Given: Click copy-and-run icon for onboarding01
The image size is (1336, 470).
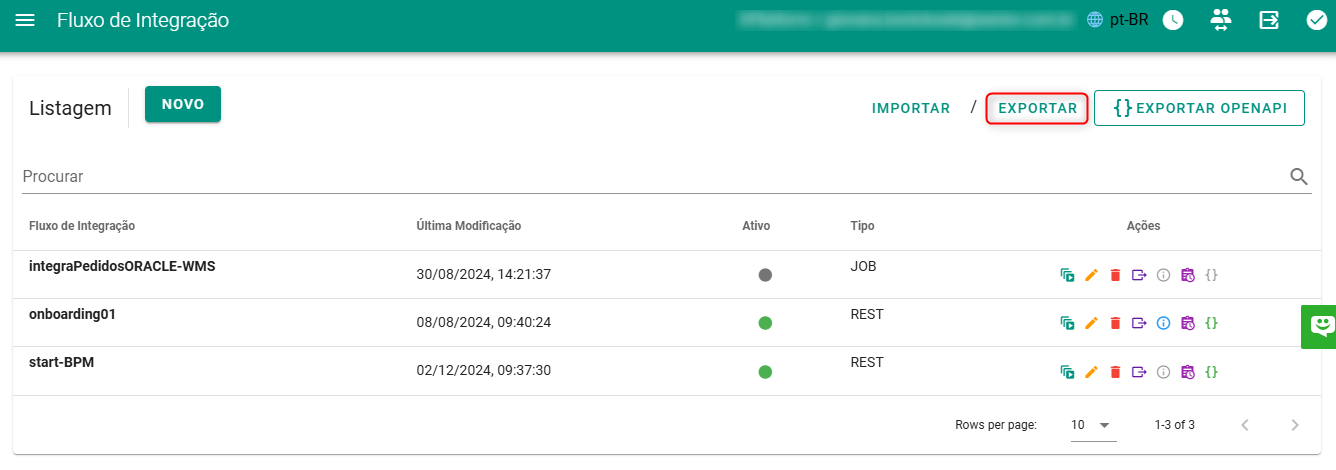Looking at the screenshot, I should click(x=1067, y=323).
